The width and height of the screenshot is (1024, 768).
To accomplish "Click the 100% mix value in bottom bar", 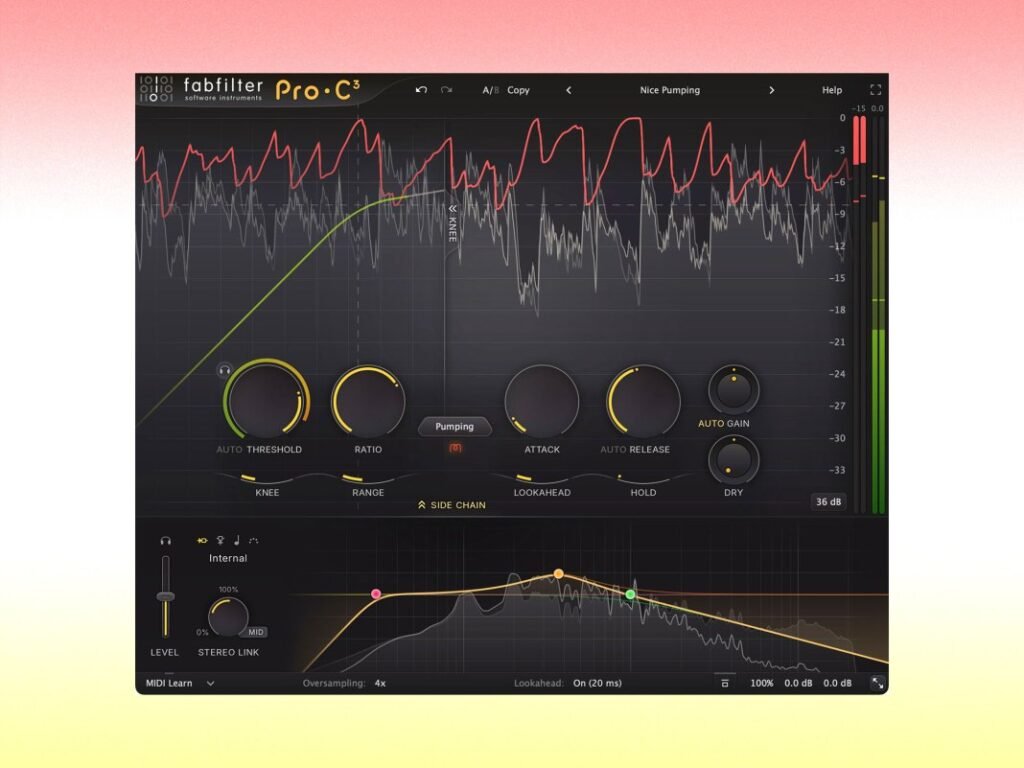I will pos(761,683).
